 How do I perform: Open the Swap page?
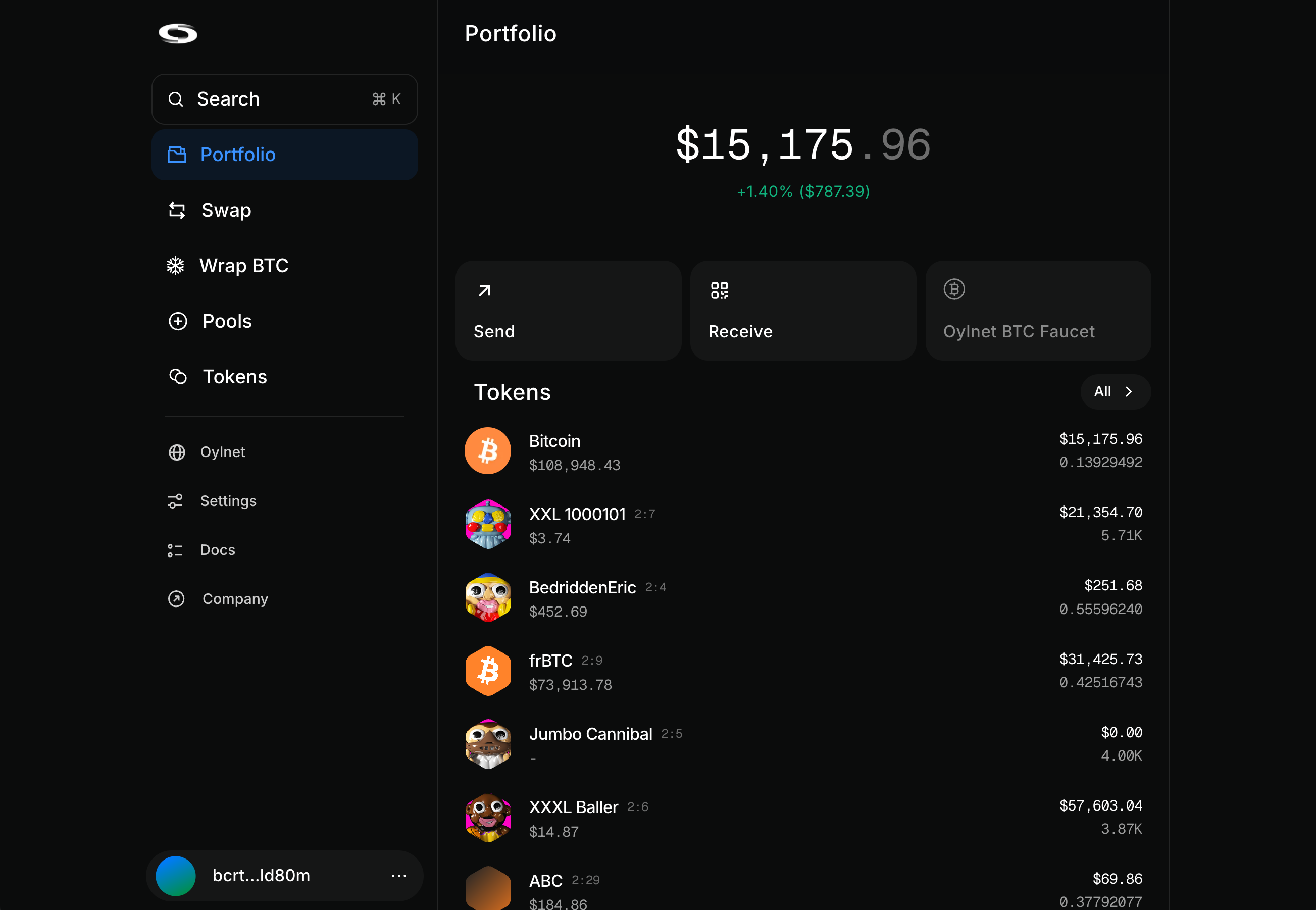pyautogui.click(x=284, y=211)
